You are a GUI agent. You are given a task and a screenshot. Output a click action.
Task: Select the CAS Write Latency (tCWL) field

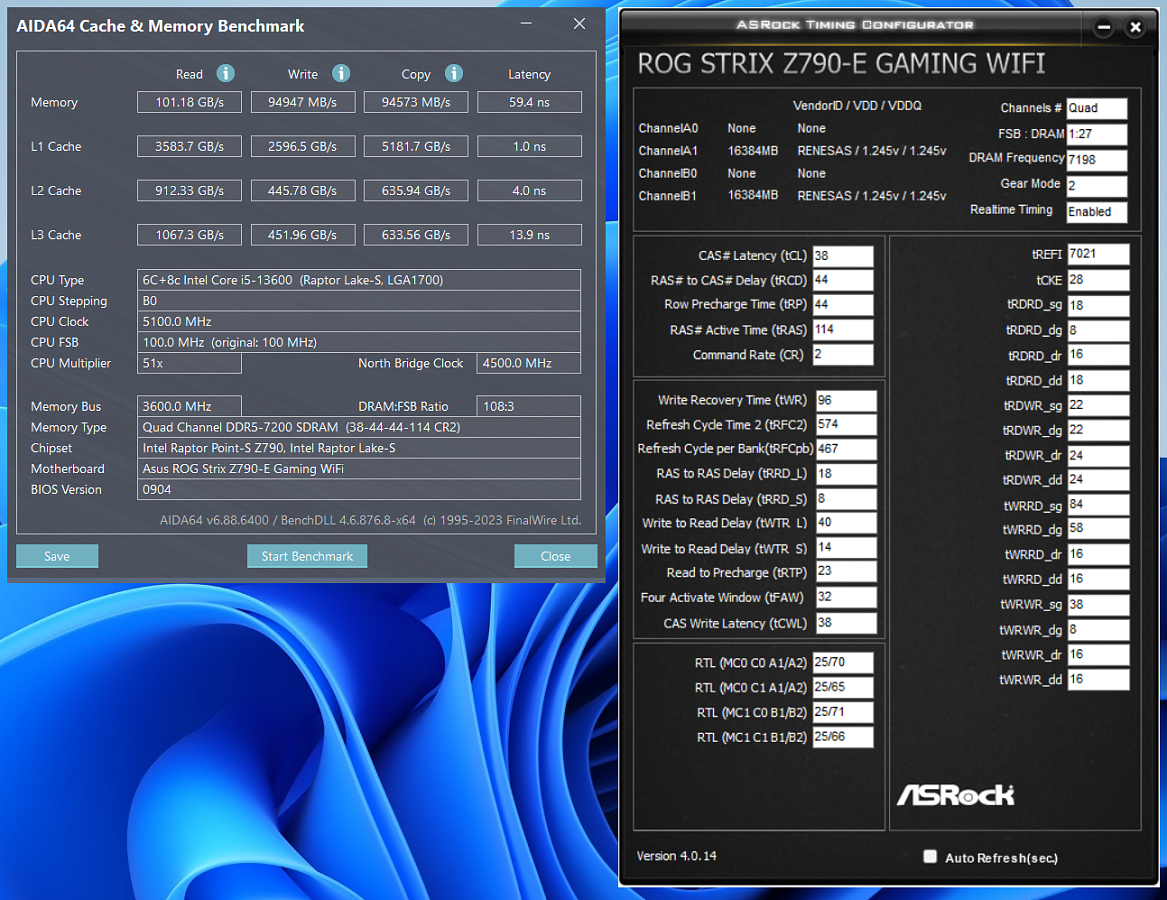[846, 623]
